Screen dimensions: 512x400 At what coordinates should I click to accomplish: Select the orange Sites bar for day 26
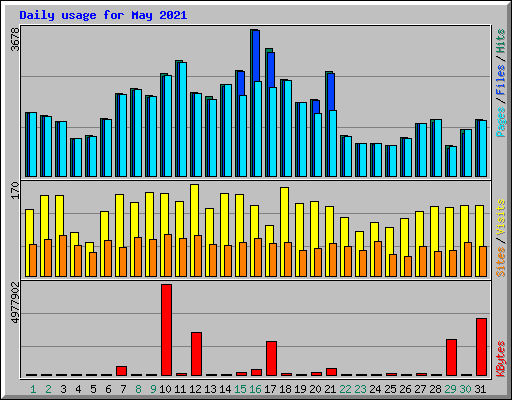(408, 266)
